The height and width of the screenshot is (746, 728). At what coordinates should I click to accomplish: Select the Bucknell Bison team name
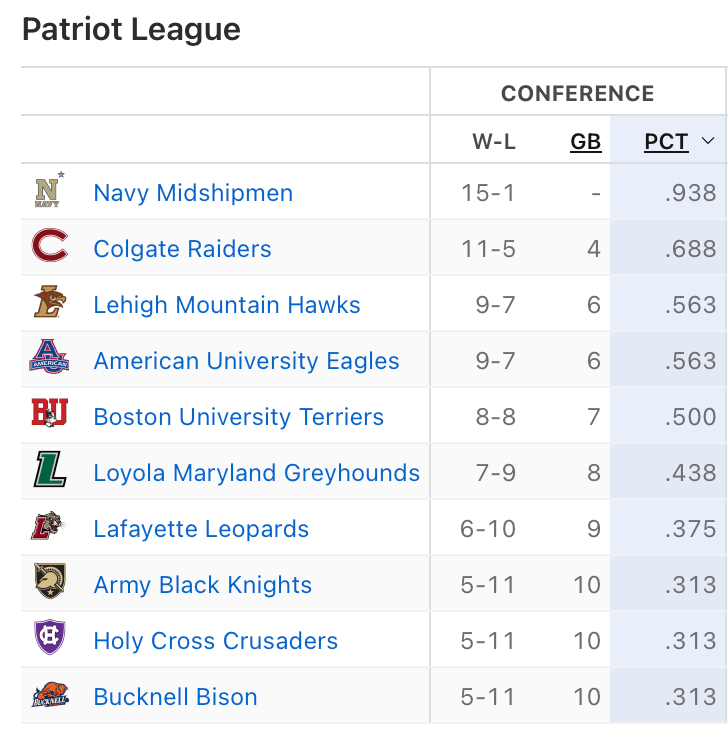tap(176, 697)
